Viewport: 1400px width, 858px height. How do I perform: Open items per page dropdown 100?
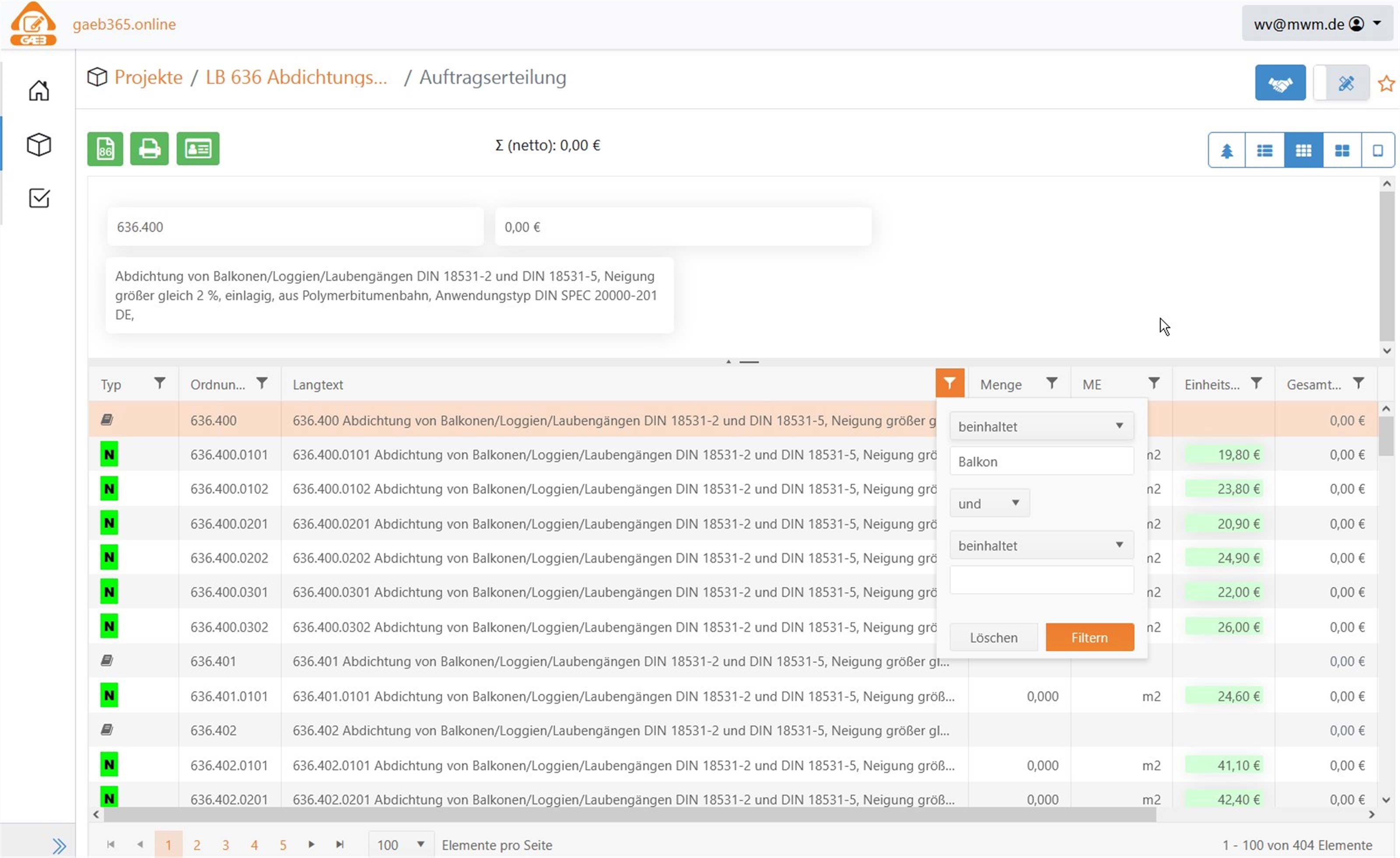click(x=401, y=845)
